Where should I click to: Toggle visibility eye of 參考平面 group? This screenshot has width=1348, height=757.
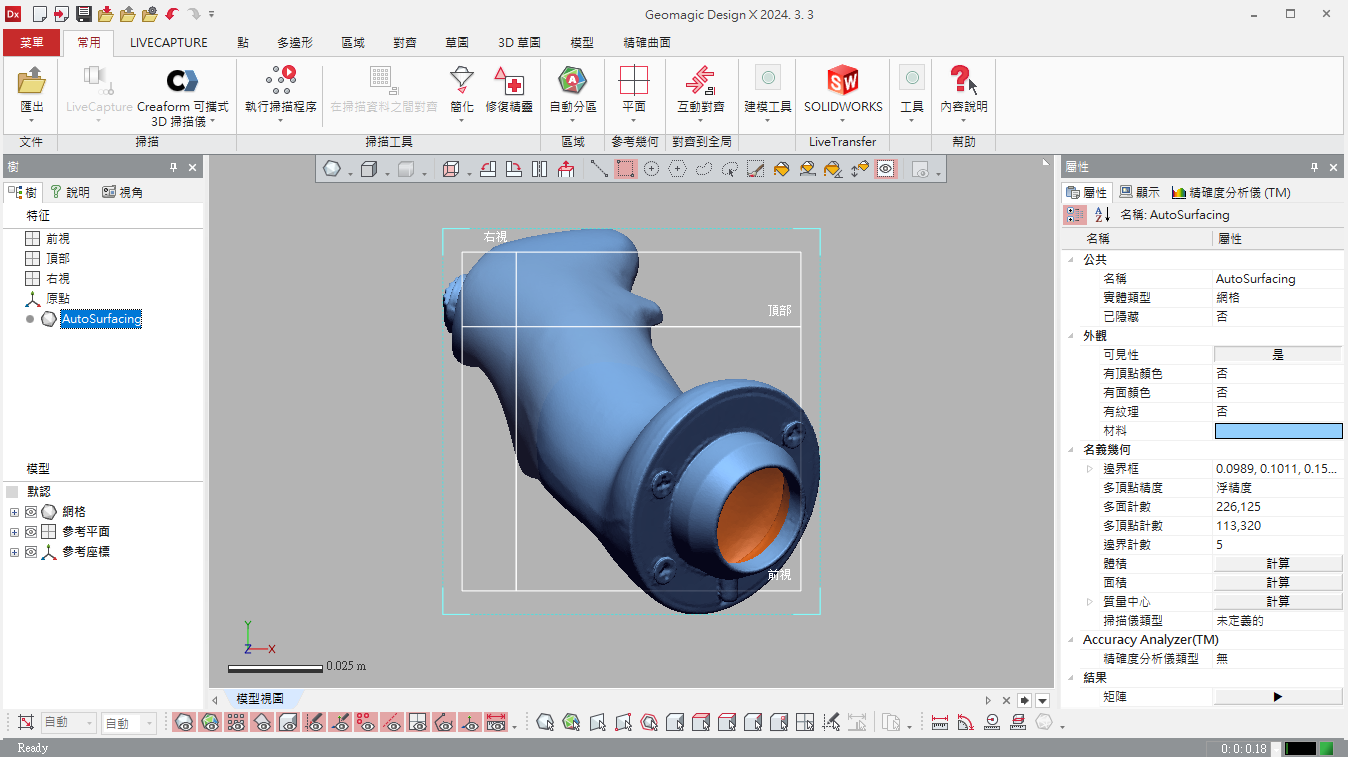click(31, 532)
